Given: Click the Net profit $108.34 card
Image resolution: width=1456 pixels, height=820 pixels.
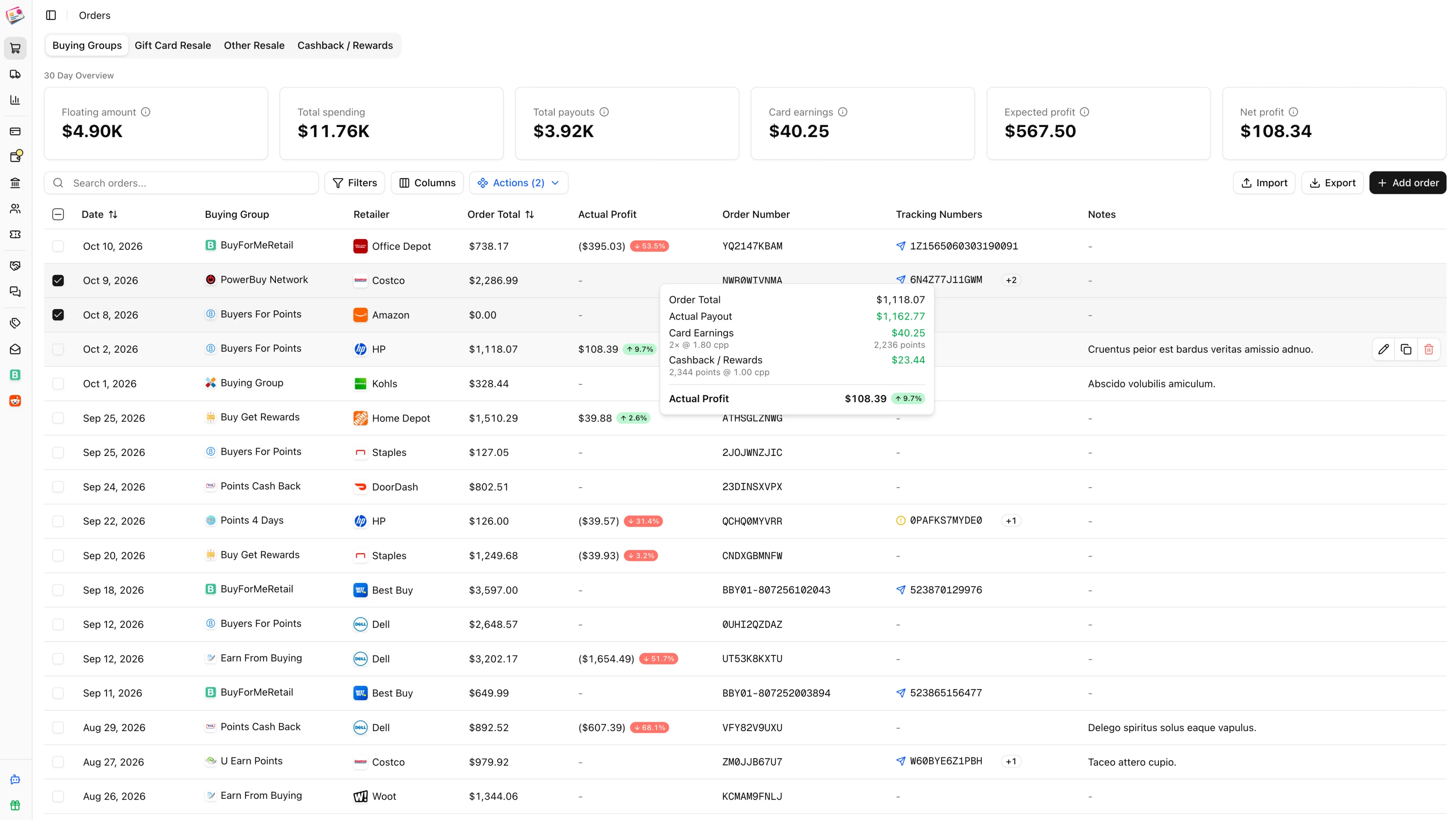Looking at the screenshot, I should tap(1334, 123).
